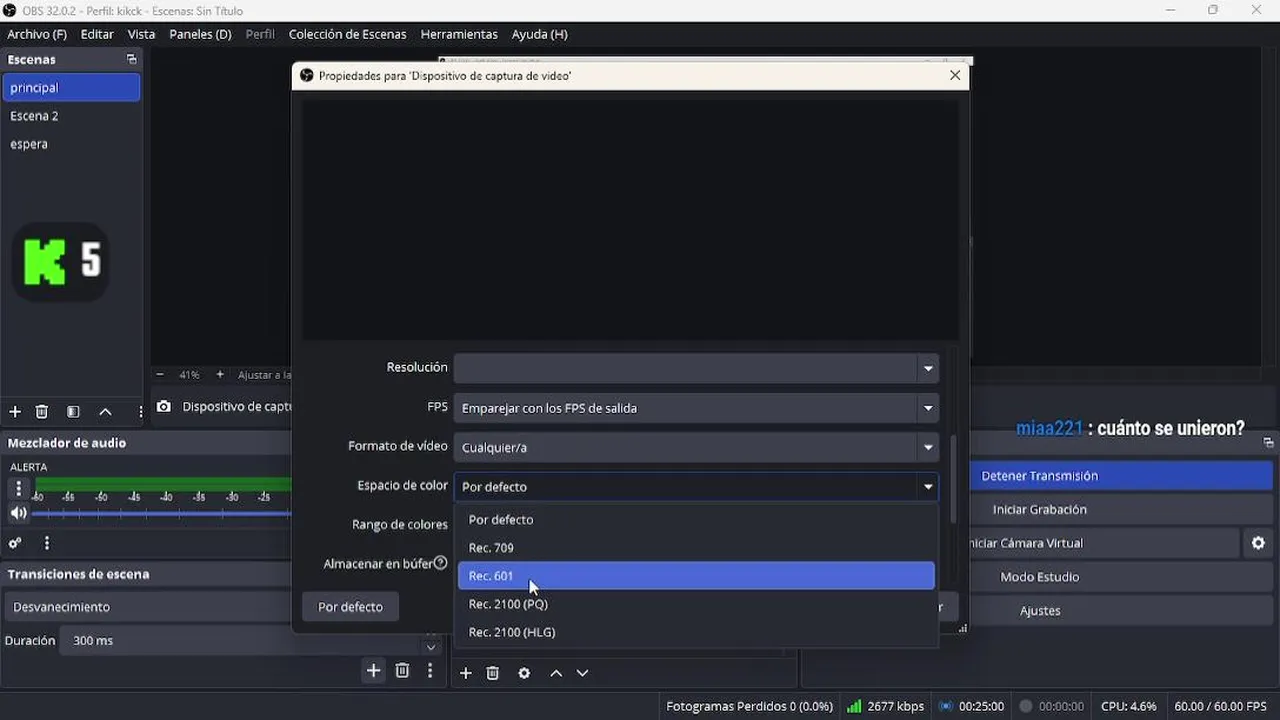Choose Rec. 709 color space
Viewport: 1280px width, 720px height.
696,548
